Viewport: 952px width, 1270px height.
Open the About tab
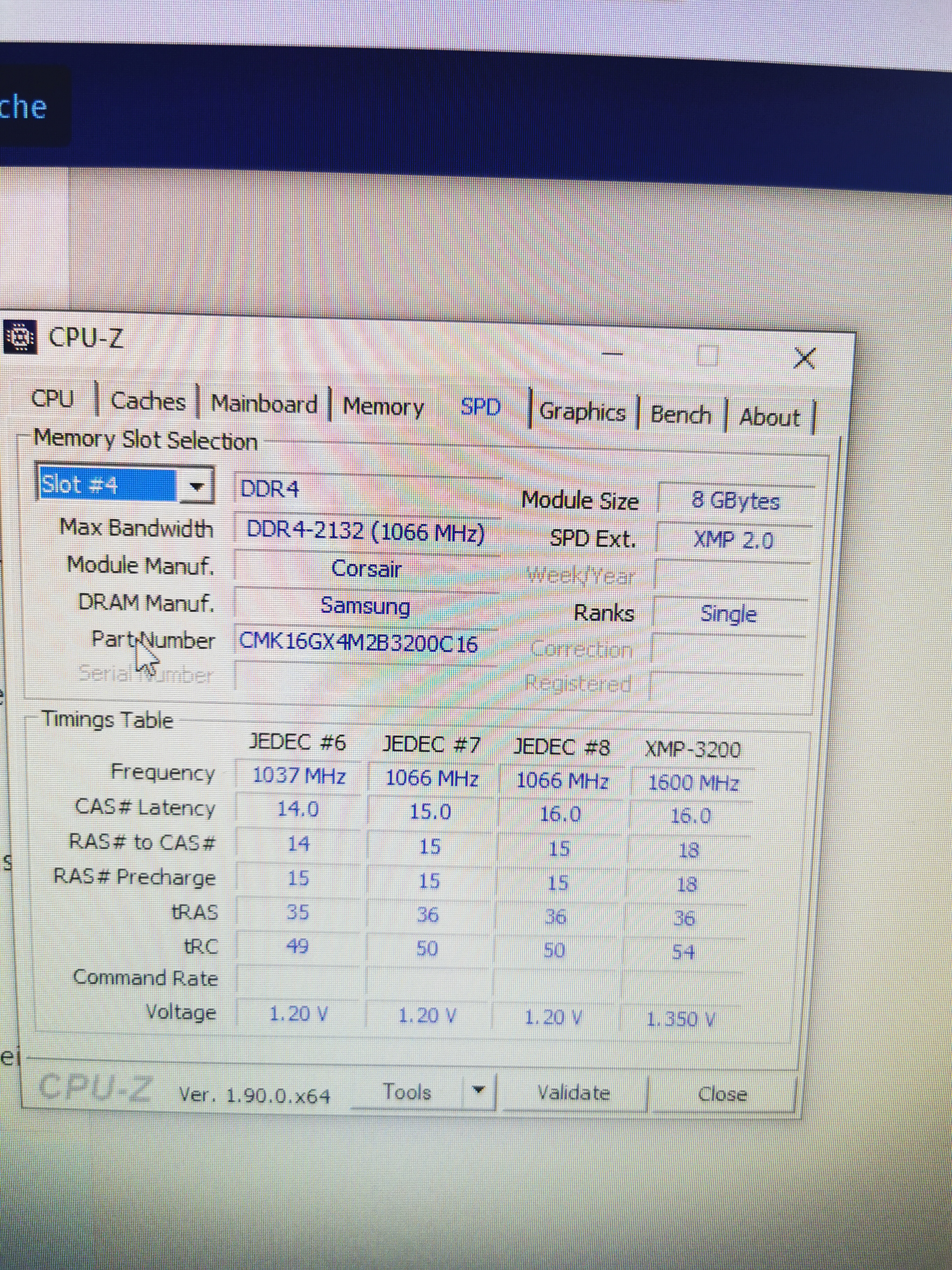tap(769, 417)
